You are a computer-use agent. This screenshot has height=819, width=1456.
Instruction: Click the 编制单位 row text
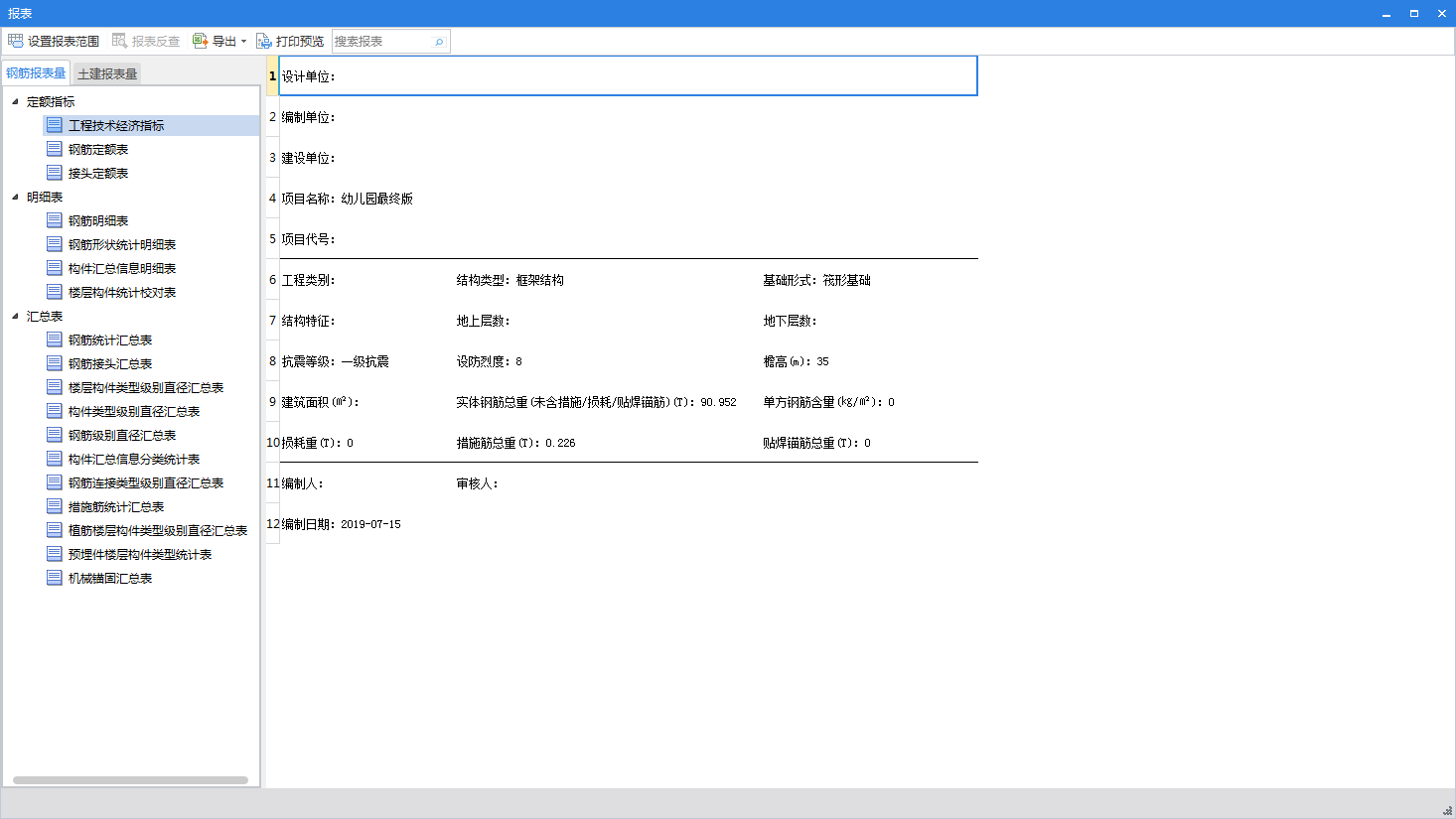(309, 117)
